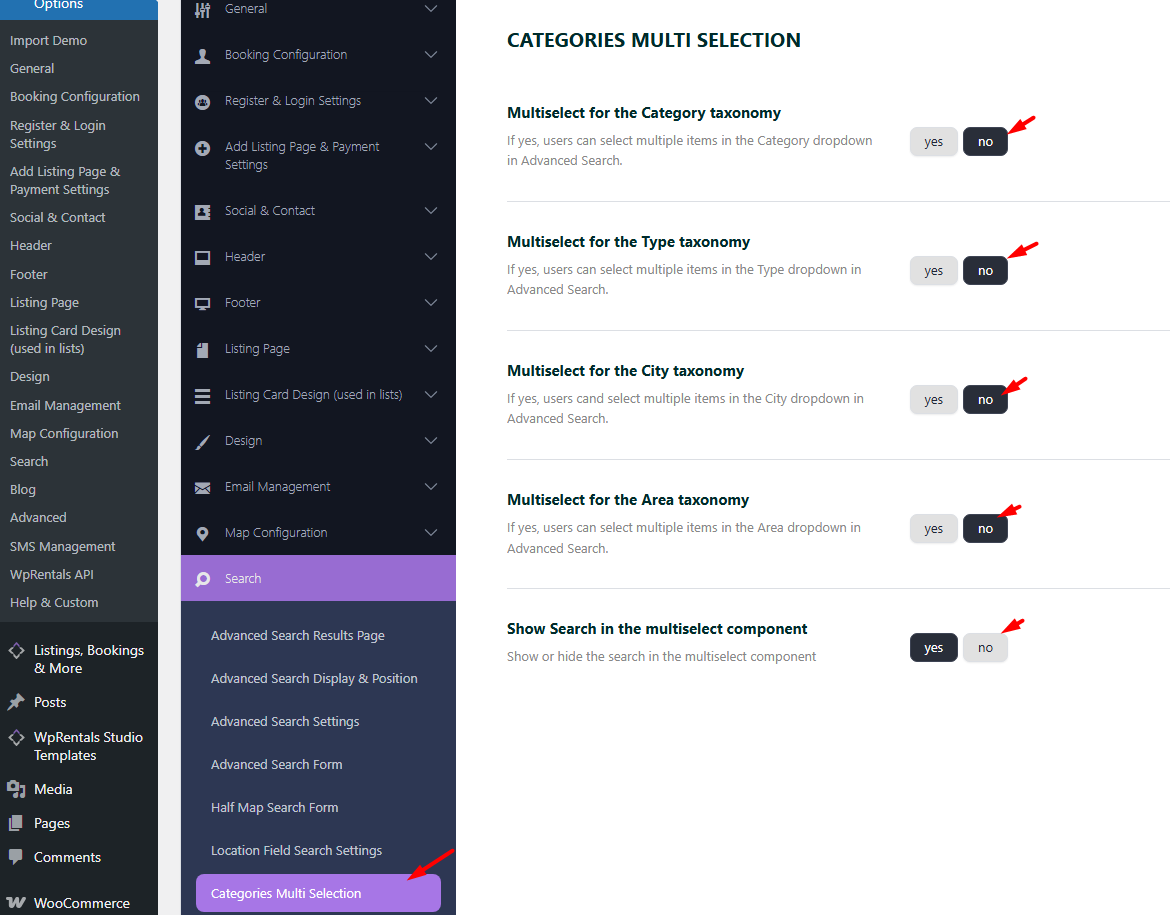The width and height of the screenshot is (1170, 915).
Task: Click the Booking Configuration person icon
Action: [x=203, y=55]
